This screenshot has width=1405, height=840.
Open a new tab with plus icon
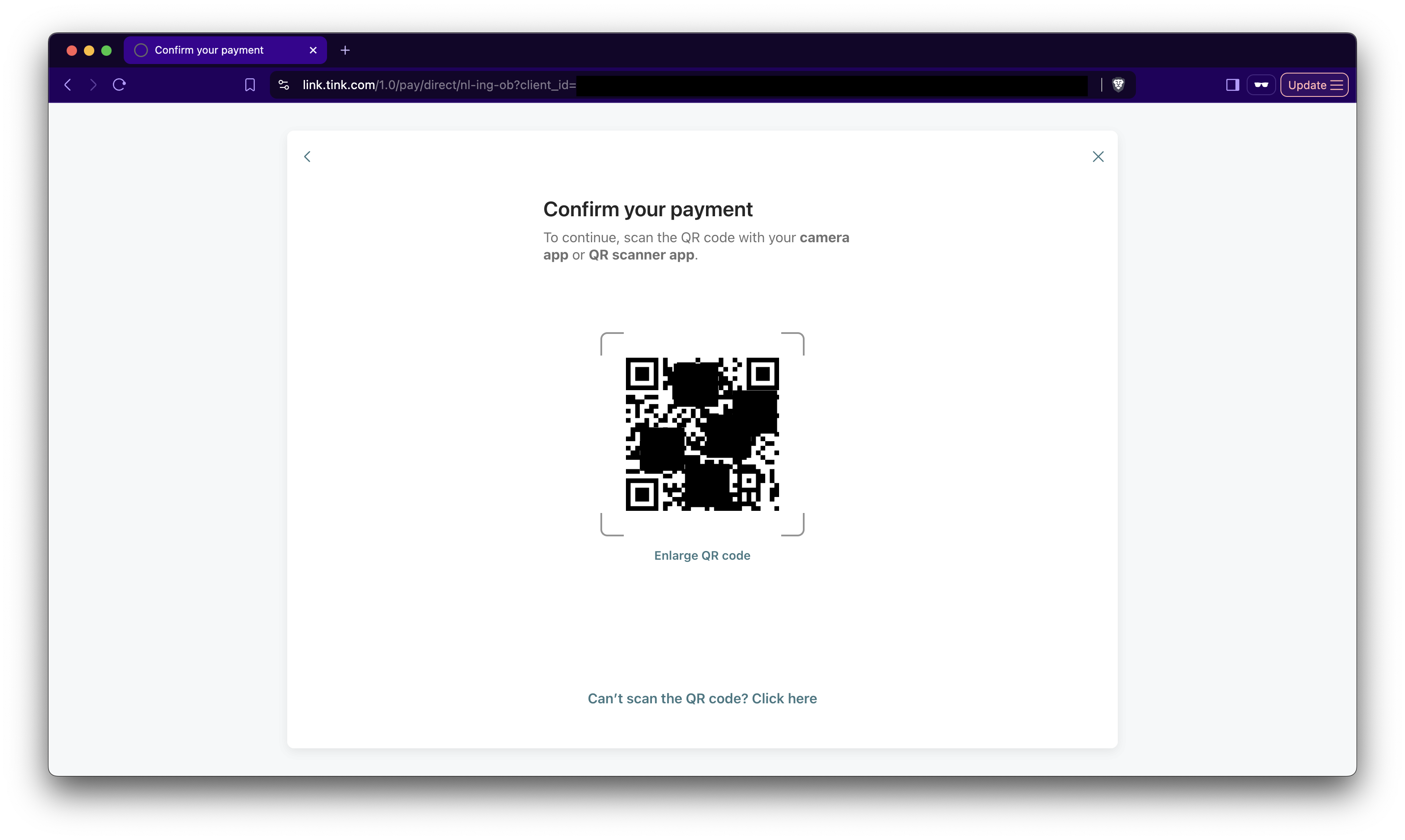(x=345, y=50)
